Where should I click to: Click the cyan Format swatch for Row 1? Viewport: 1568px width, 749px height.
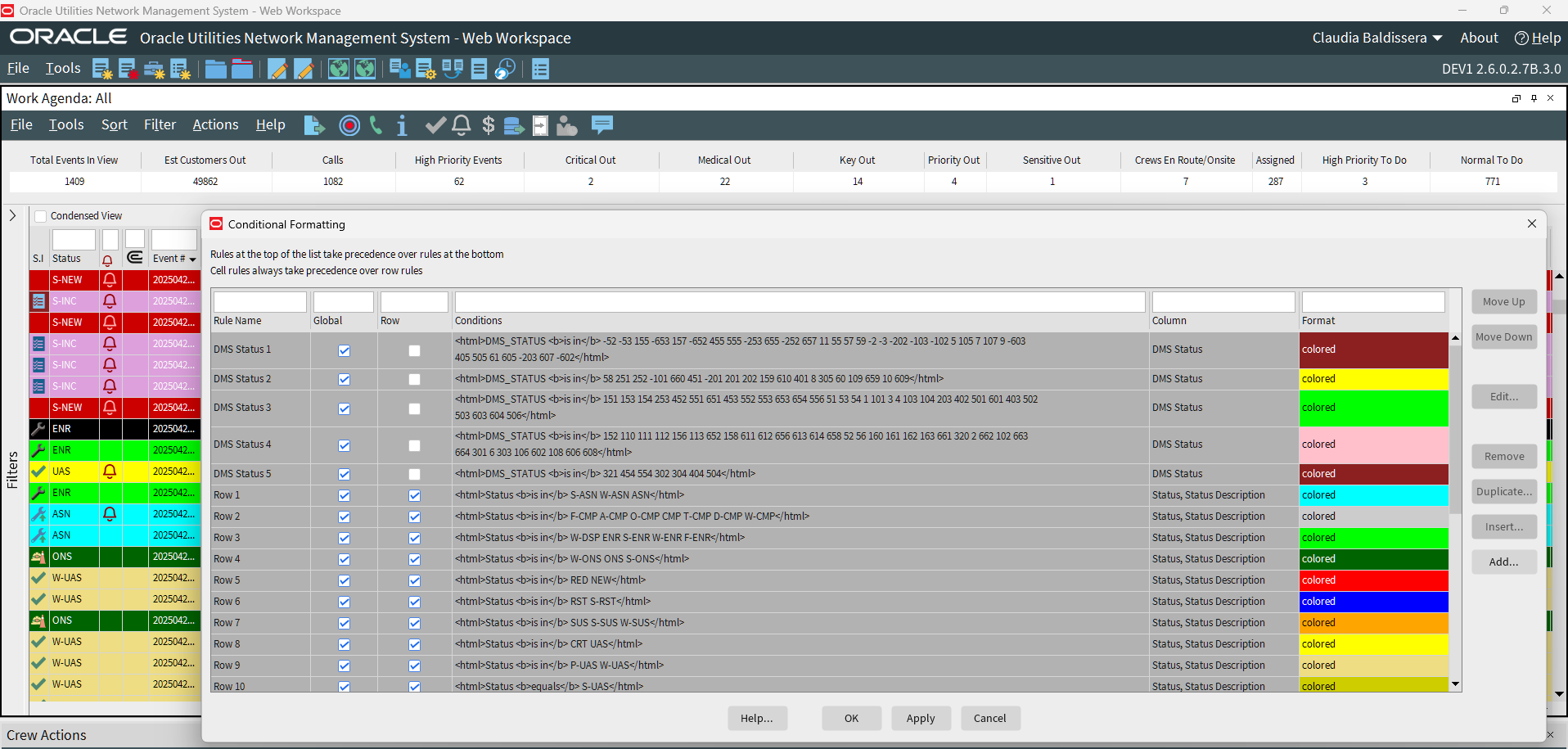pos(1373,495)
